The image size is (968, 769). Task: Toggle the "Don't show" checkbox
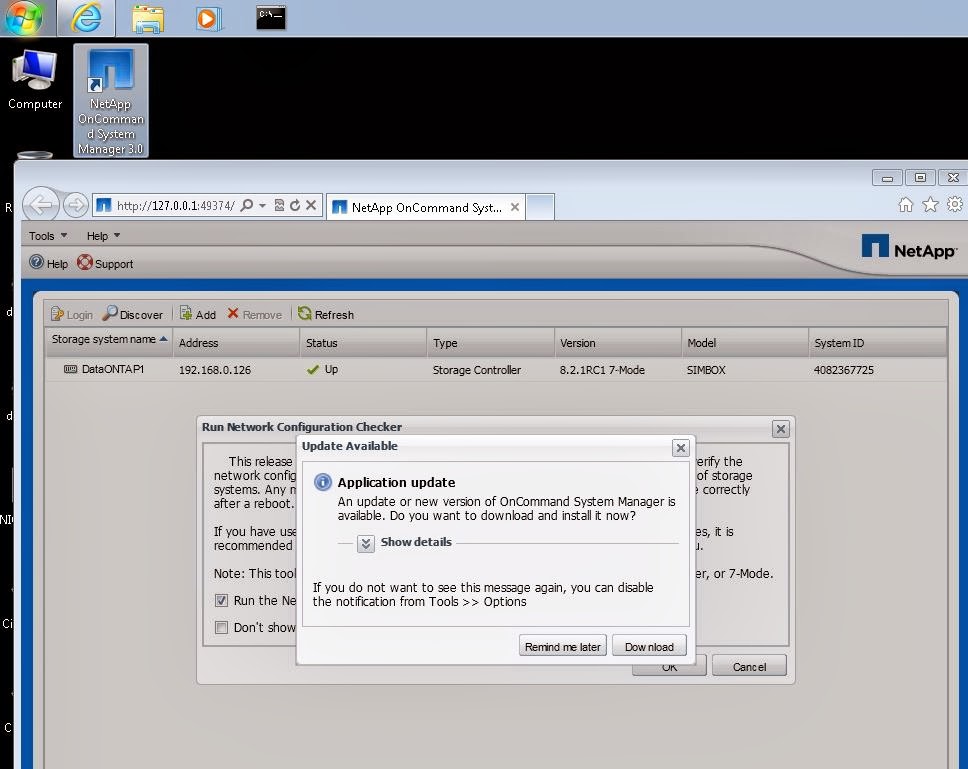221,627
